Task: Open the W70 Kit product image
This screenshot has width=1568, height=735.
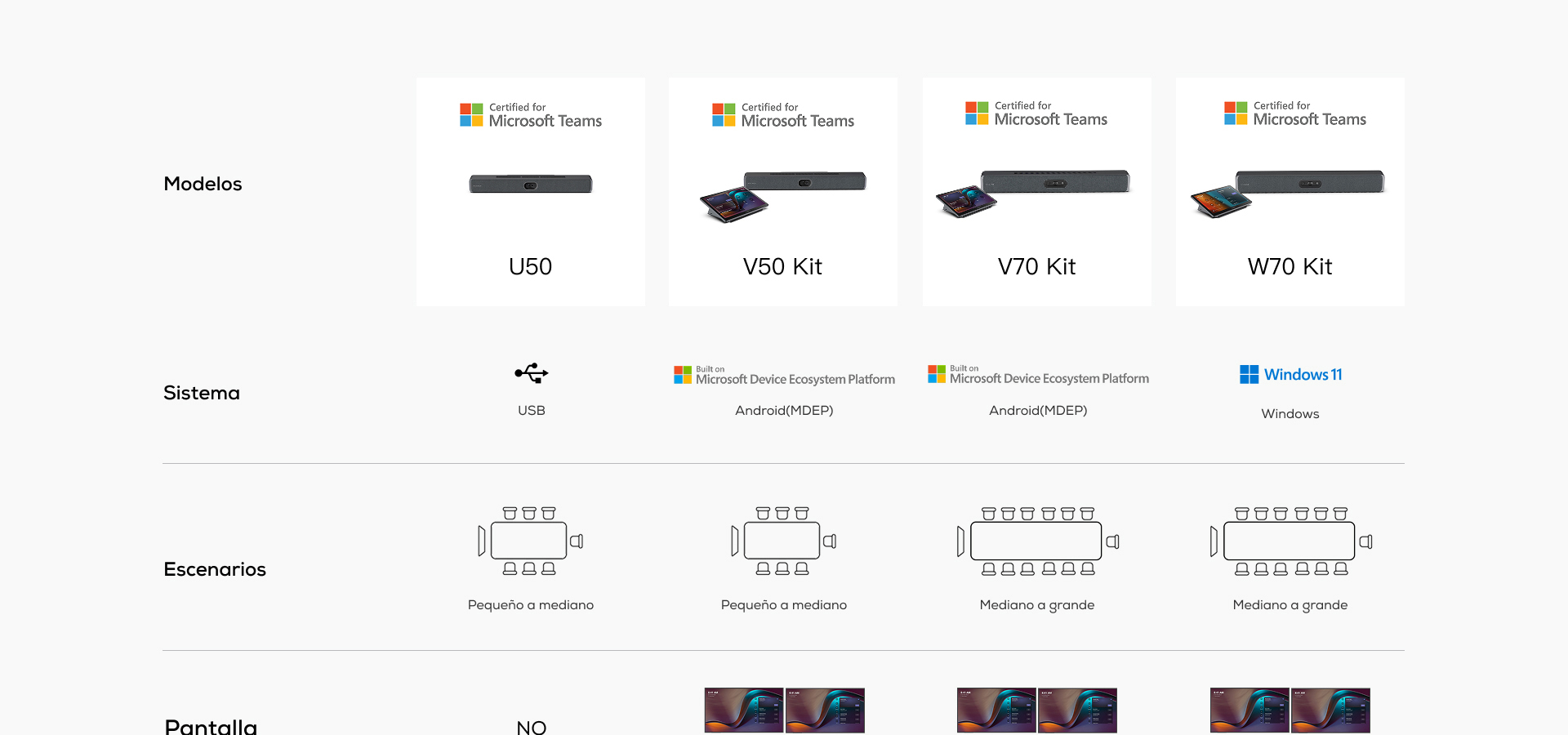Action: click(x=1288, y=193)
